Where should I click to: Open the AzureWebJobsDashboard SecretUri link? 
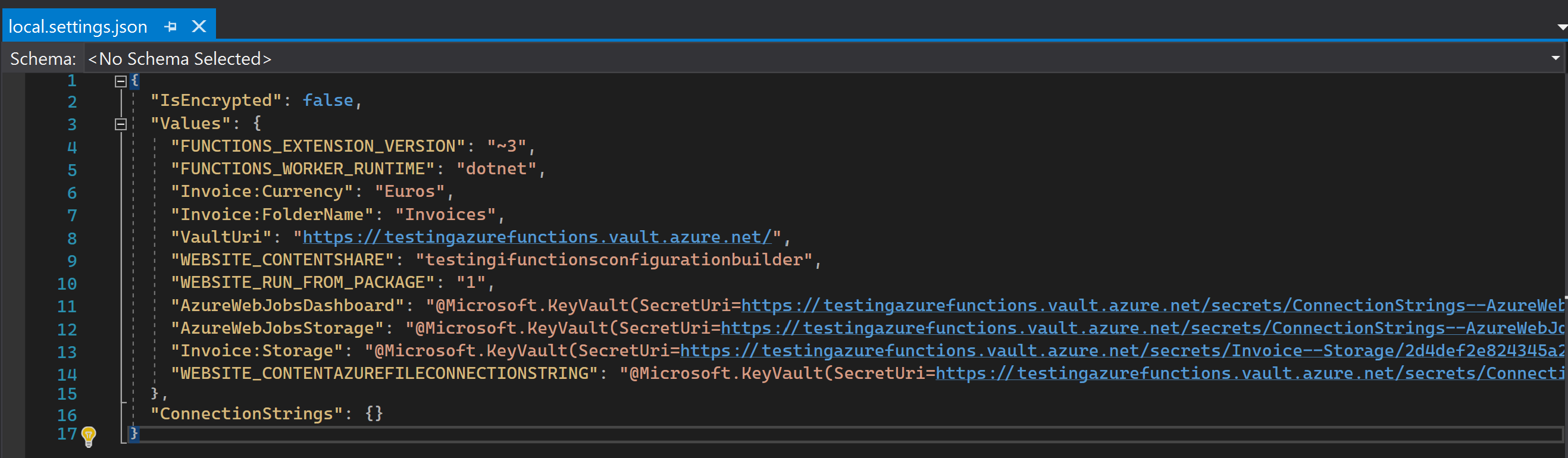[x=1152, y=305]
